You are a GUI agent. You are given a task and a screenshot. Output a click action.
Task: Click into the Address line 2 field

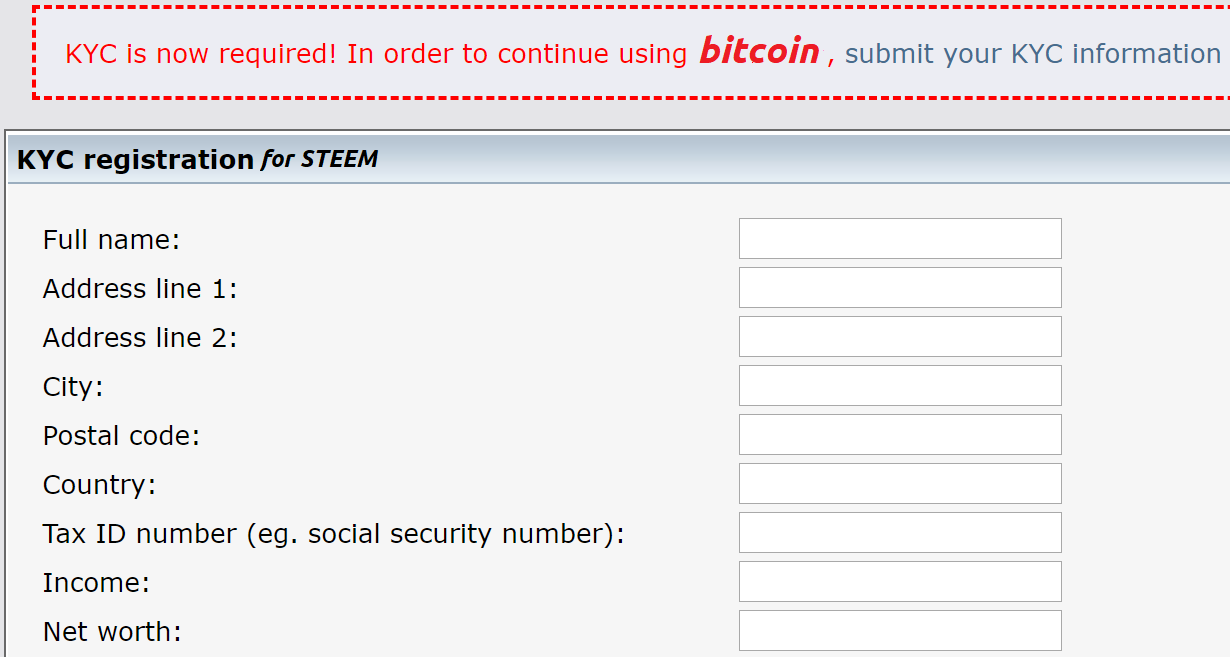[x=900, y=337]
